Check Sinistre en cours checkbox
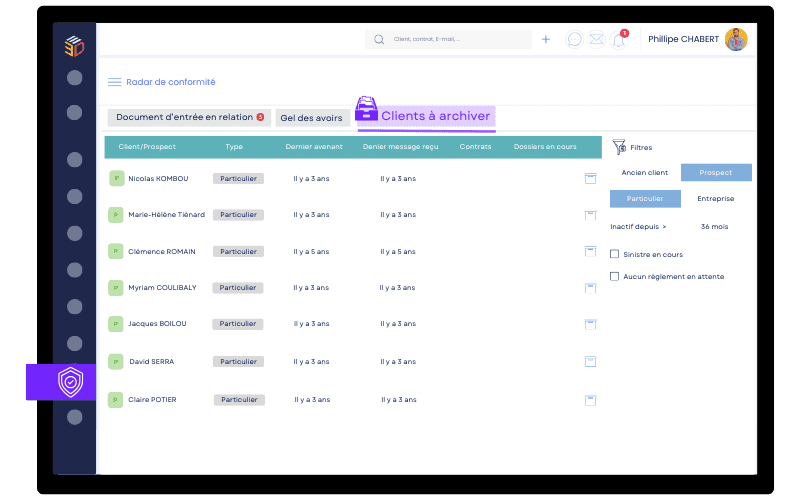This screenshot has width=800, height=500. tap(614, 254)
